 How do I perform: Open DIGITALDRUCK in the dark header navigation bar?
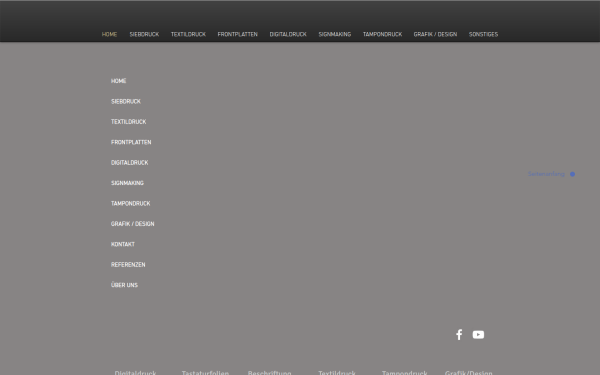pyautogui.click(x=288, y=34)
